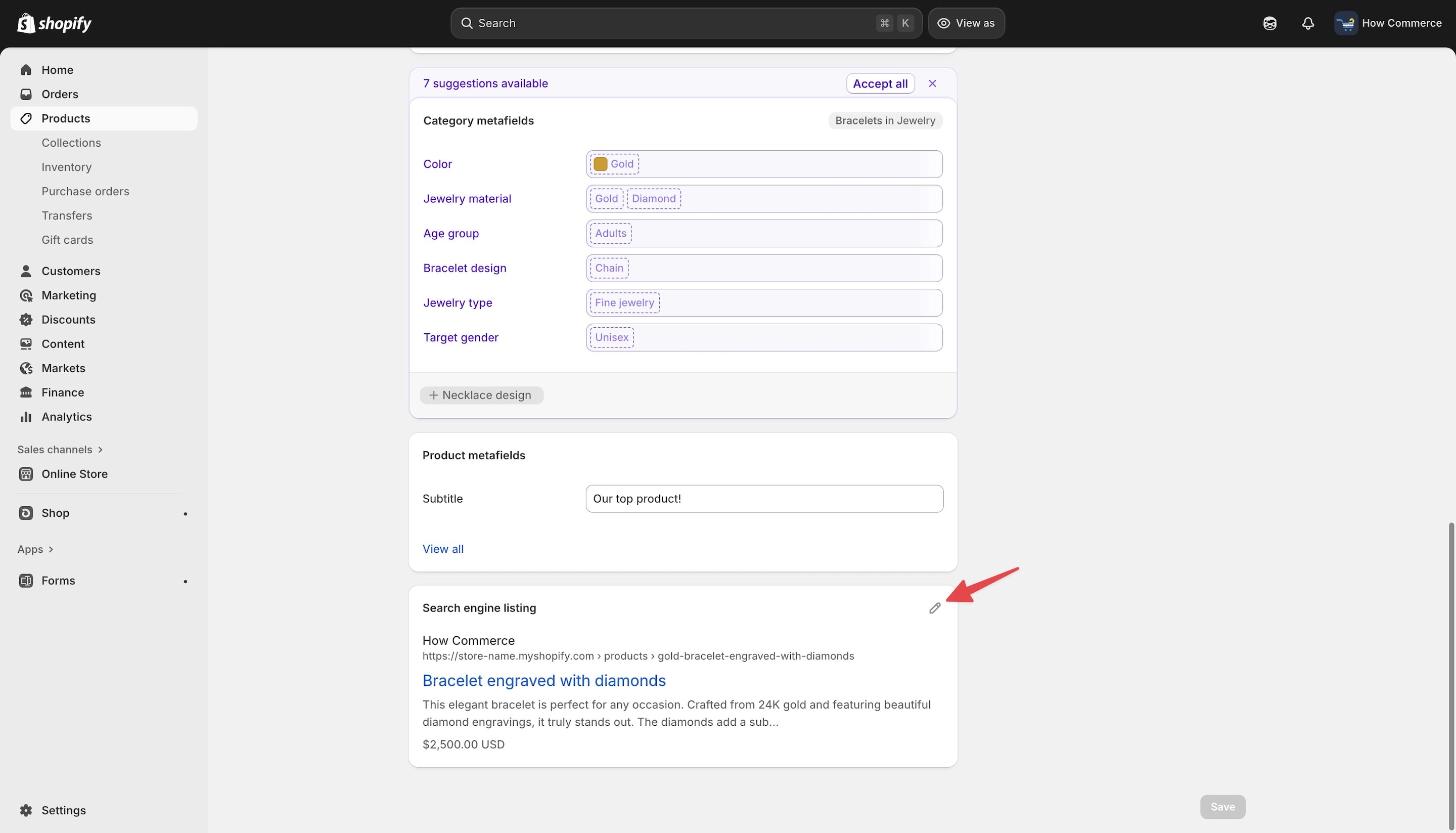The height and width of the screenshot is (833, 1456).
Task: Click the How Commerce store avatar
Action: coord(1346,23)
